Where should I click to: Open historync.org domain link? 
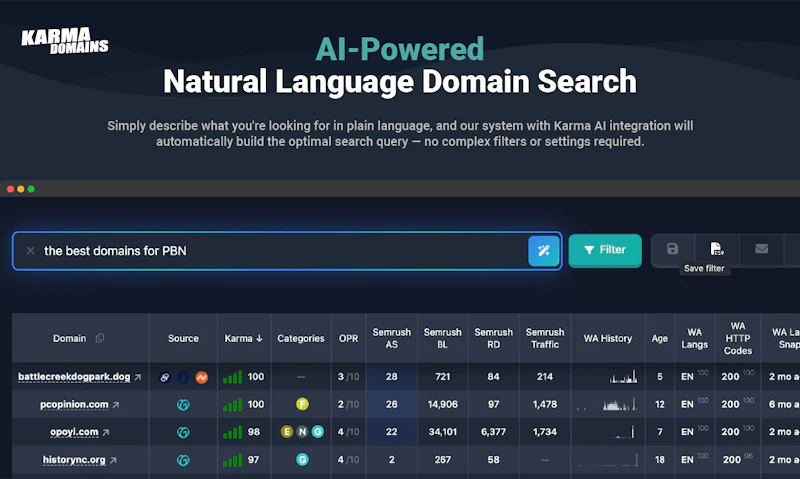(74, 460)
